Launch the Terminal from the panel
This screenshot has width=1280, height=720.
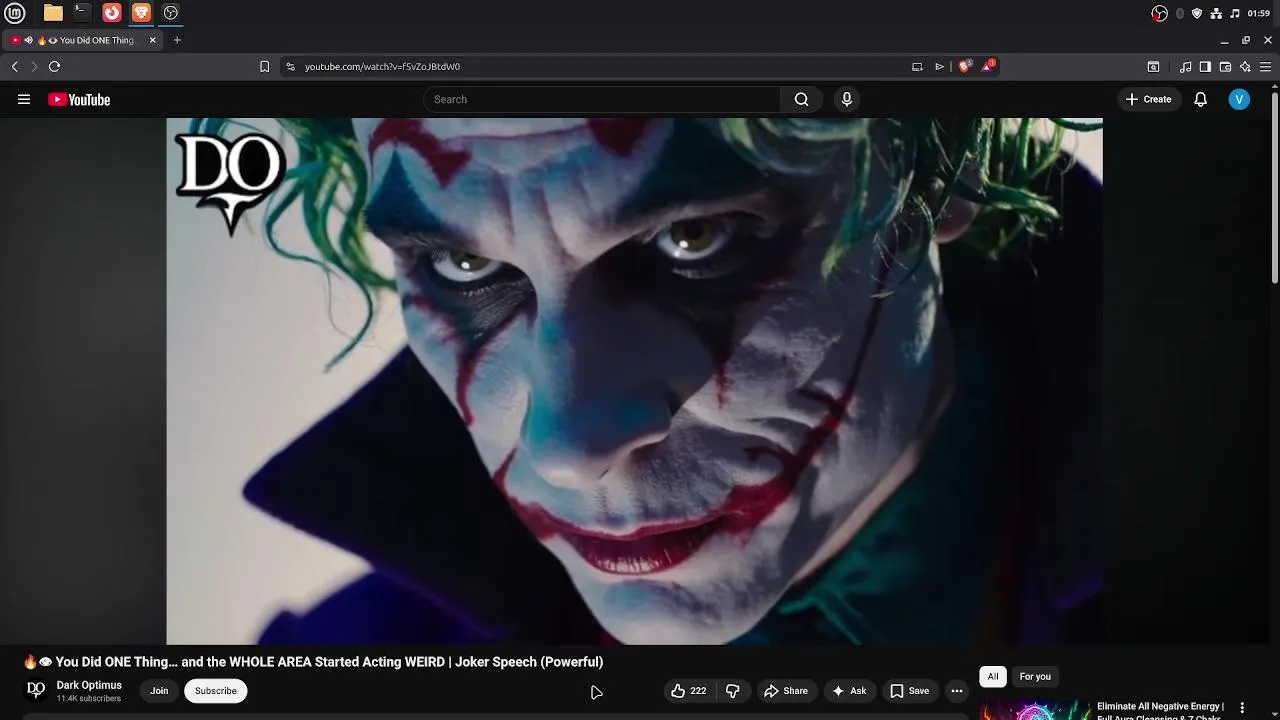tap(82, 13)
